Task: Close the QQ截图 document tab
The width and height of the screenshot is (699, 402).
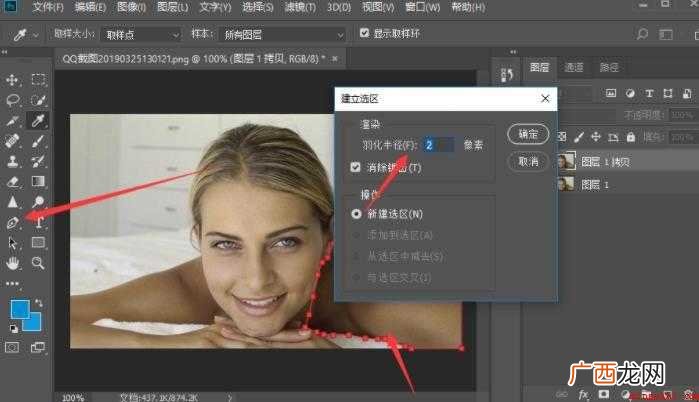Action: [x=334, y=58]
